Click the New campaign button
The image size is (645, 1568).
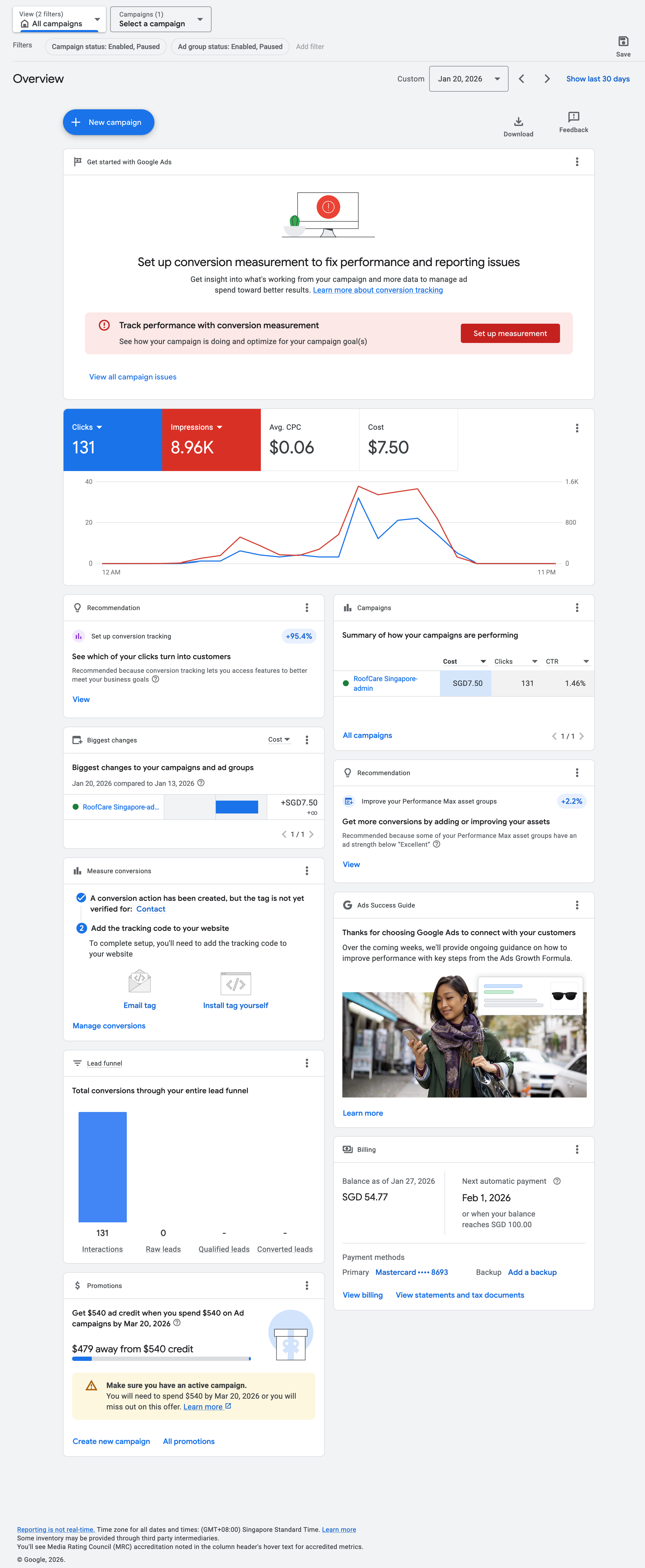coord(108,122)
